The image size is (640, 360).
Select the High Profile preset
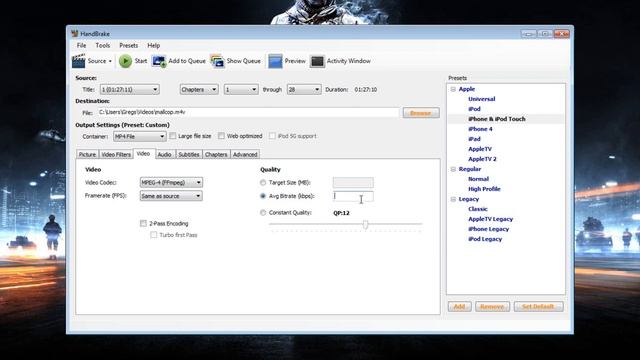[x=484, y=189]
